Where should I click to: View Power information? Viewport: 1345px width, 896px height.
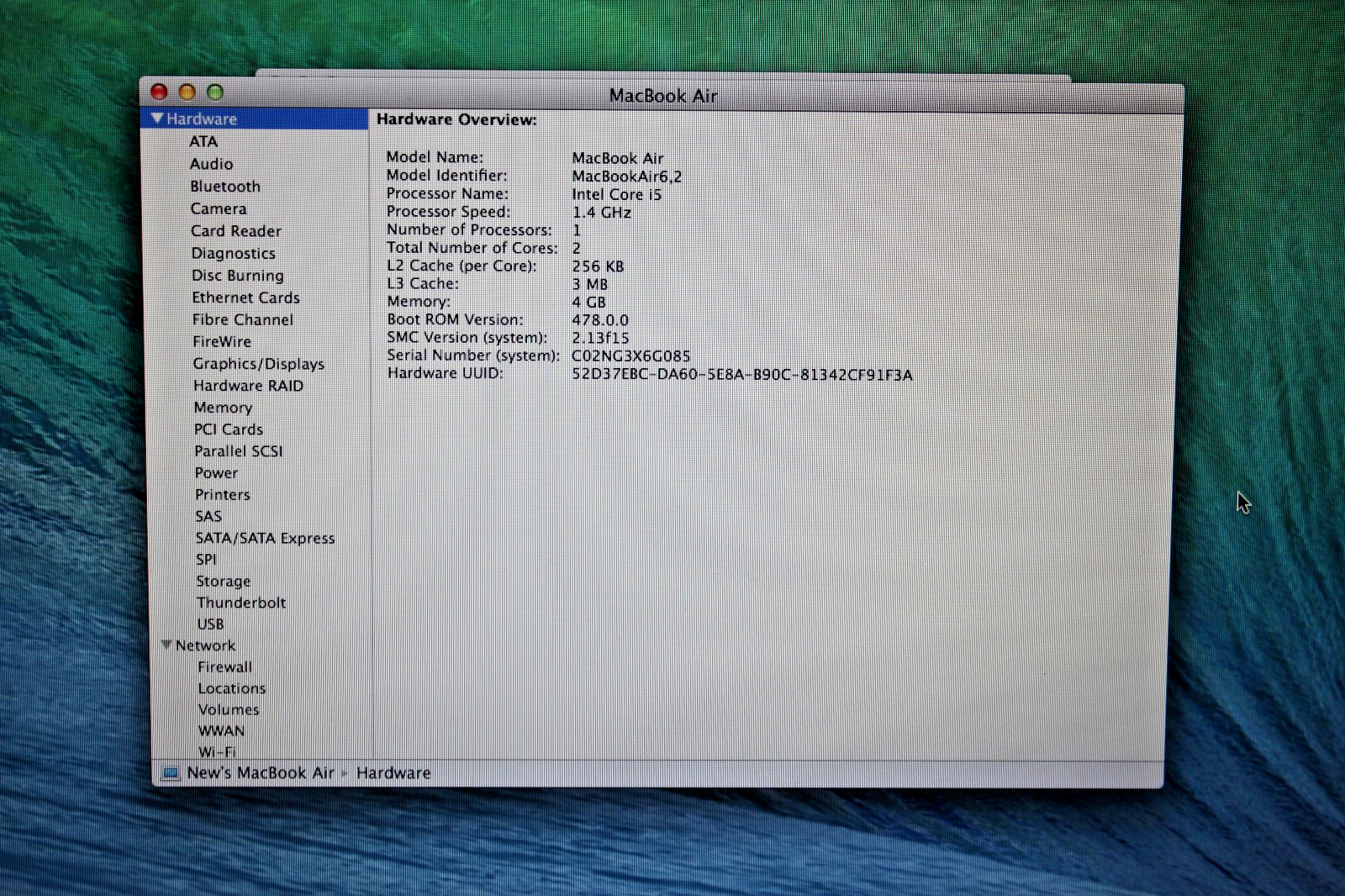click(216, 472)
